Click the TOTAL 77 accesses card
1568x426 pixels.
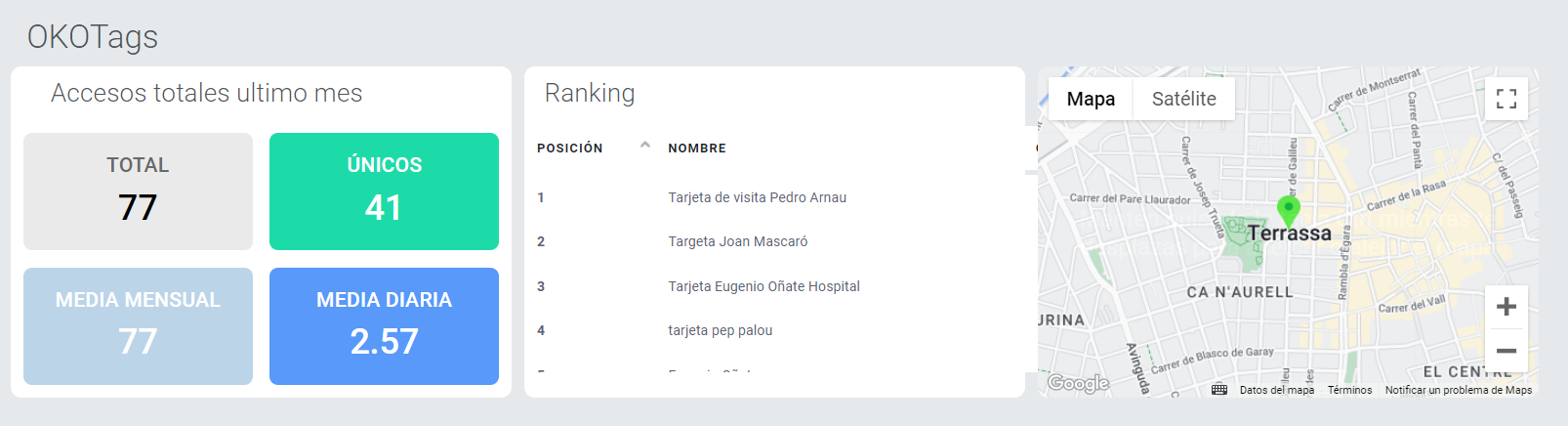pos(138,192)
